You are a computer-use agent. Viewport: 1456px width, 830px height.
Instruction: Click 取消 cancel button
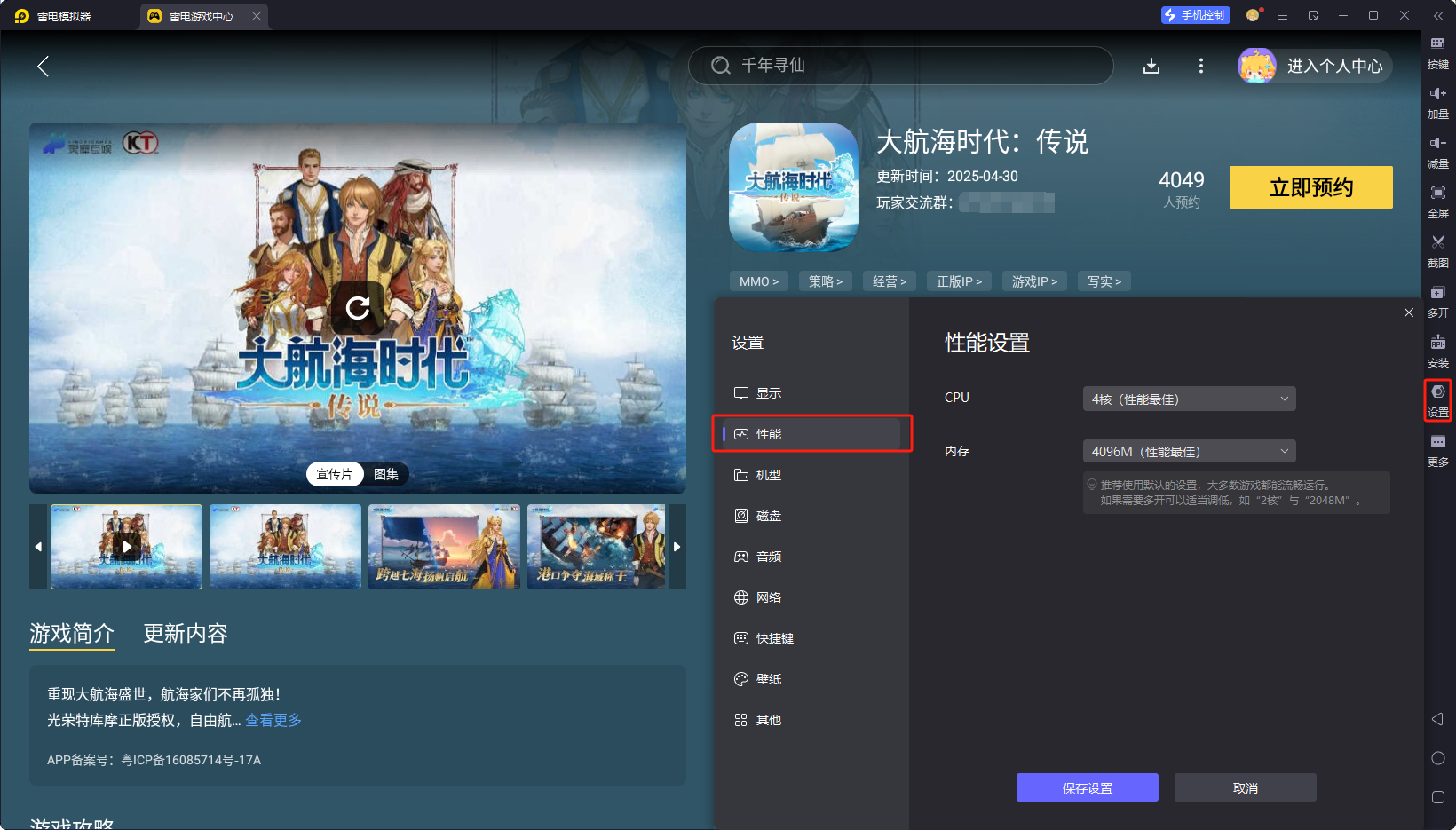pyautogui.click(x=1246, y=787)
